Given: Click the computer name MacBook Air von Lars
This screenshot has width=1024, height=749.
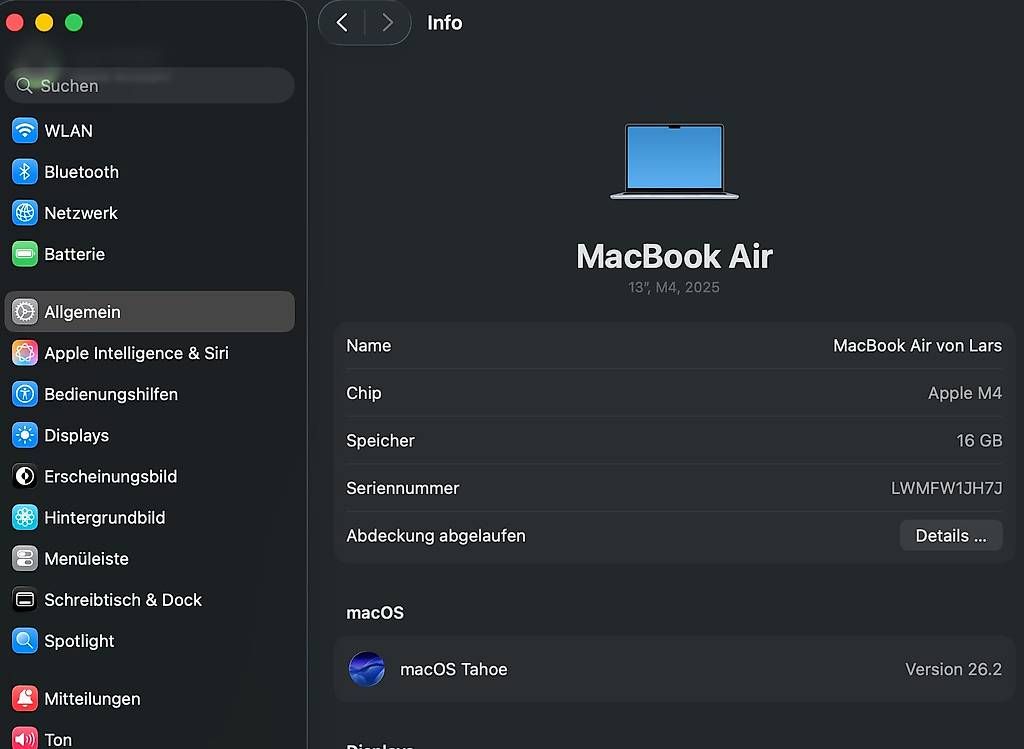Looking at the screenshot, I should [x=917, y=345].
